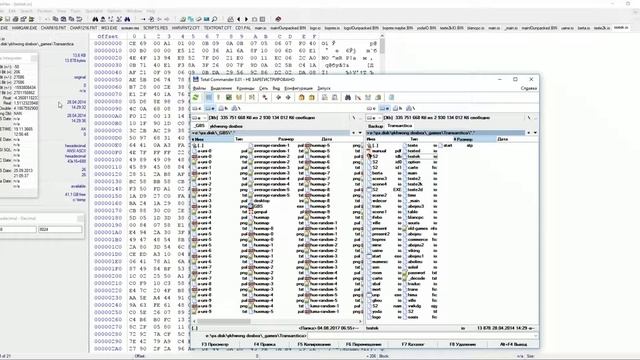Screen dimensions: 640x360
Task: Click offset row 00000100 in hex view
Action: point(108,160)
